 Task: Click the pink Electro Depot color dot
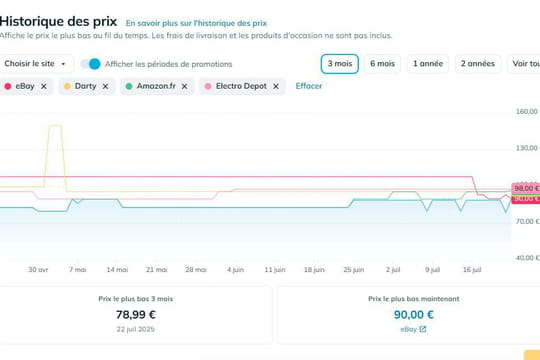(x=208, y=86)
